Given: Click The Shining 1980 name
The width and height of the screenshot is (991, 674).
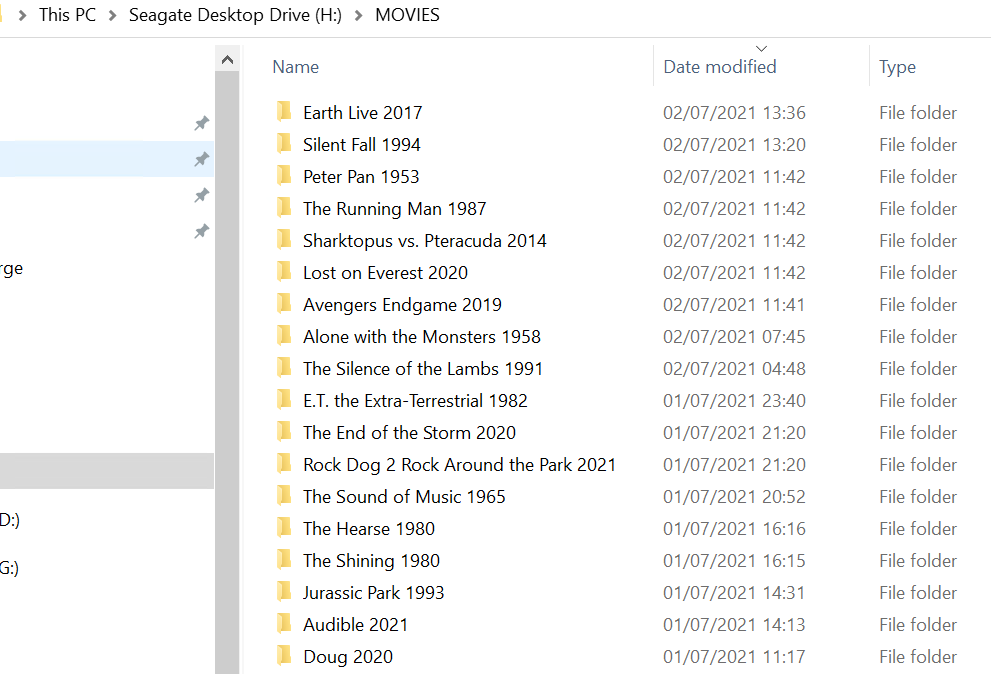Looking at the screenshot, I should [372, 561].
